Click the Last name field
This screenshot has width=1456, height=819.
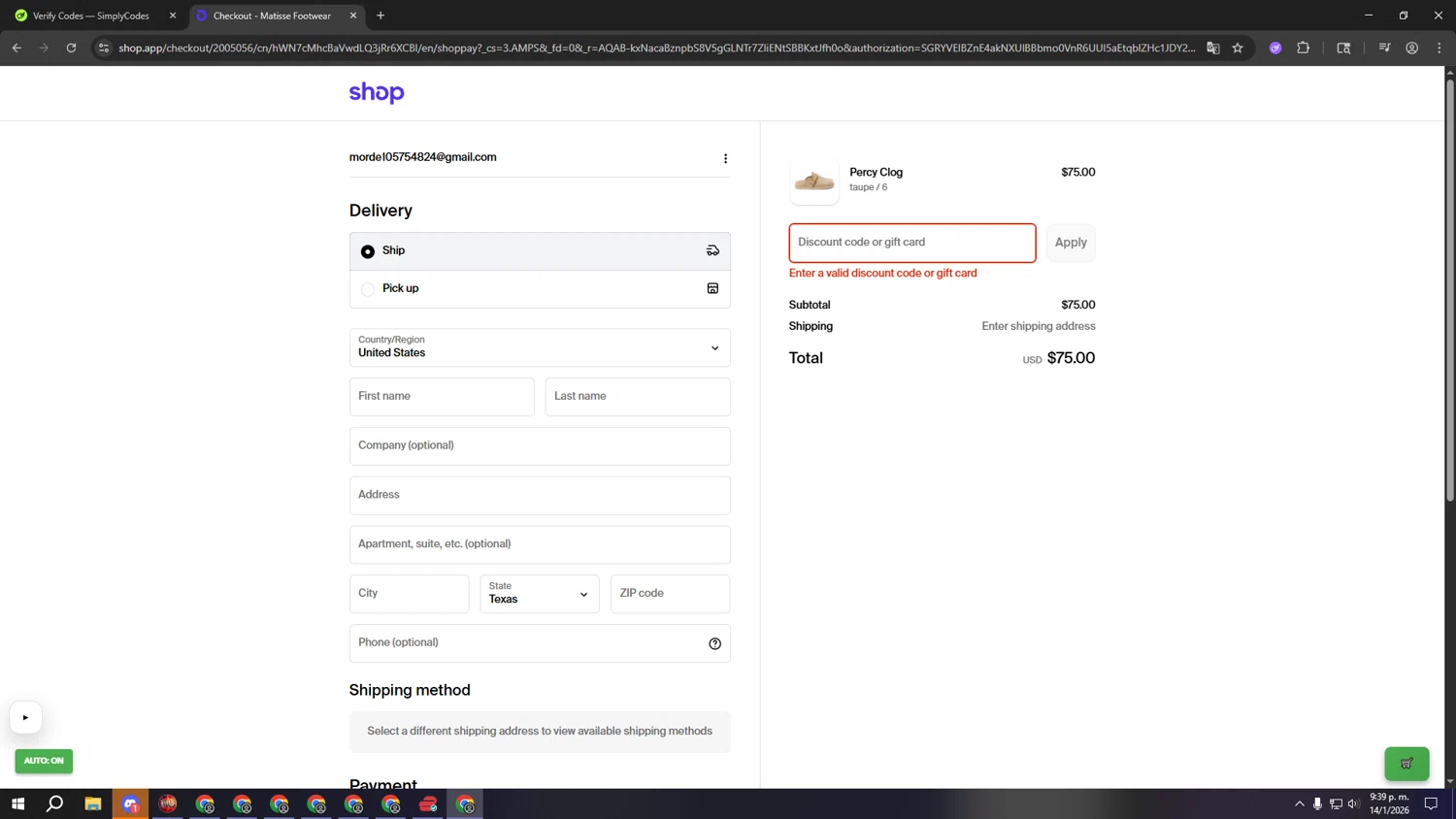pos(638,397)
